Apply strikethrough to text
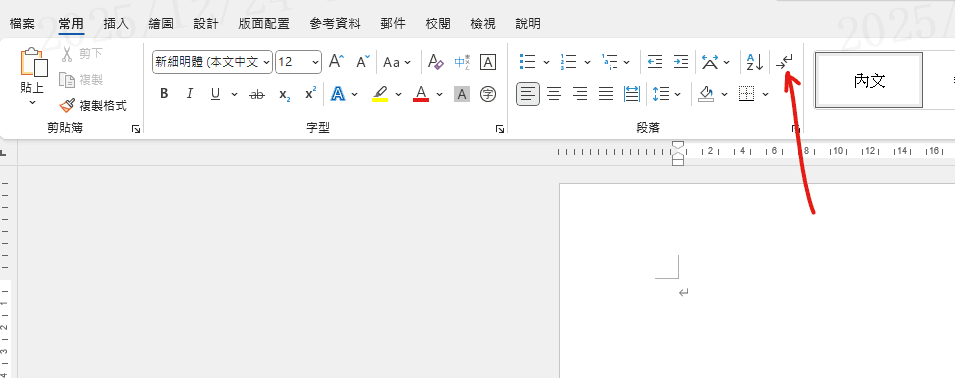 click(x=258, y=94)
